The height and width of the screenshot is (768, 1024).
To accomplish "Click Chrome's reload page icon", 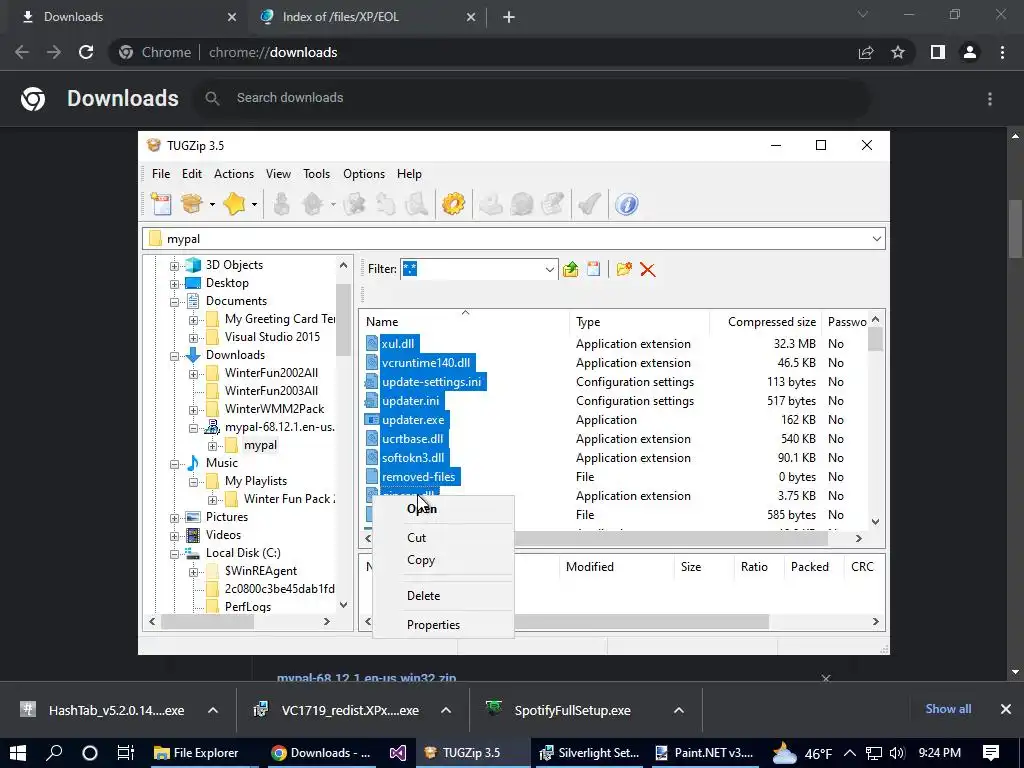I will click(86, 52).
